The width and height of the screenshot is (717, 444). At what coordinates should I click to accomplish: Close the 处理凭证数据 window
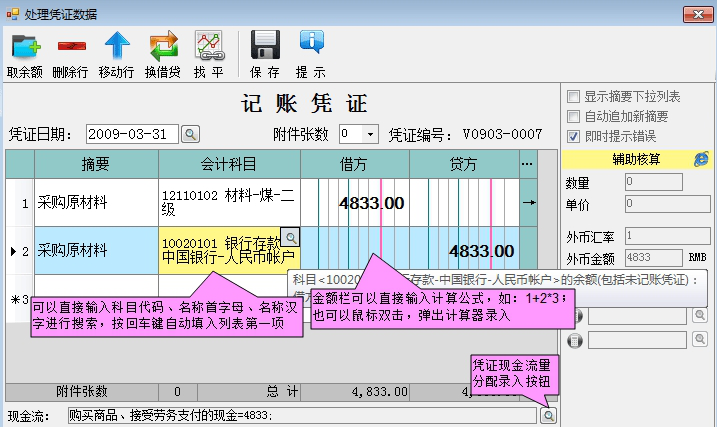(x=698, y=14)
